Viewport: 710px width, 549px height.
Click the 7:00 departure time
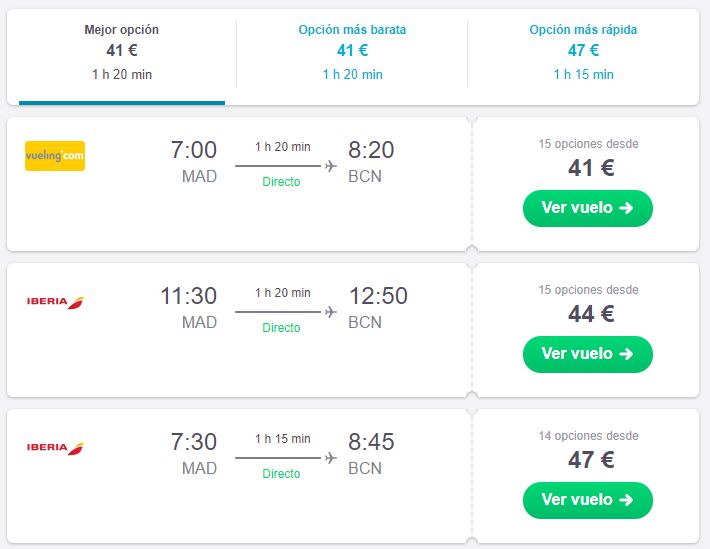194,150
